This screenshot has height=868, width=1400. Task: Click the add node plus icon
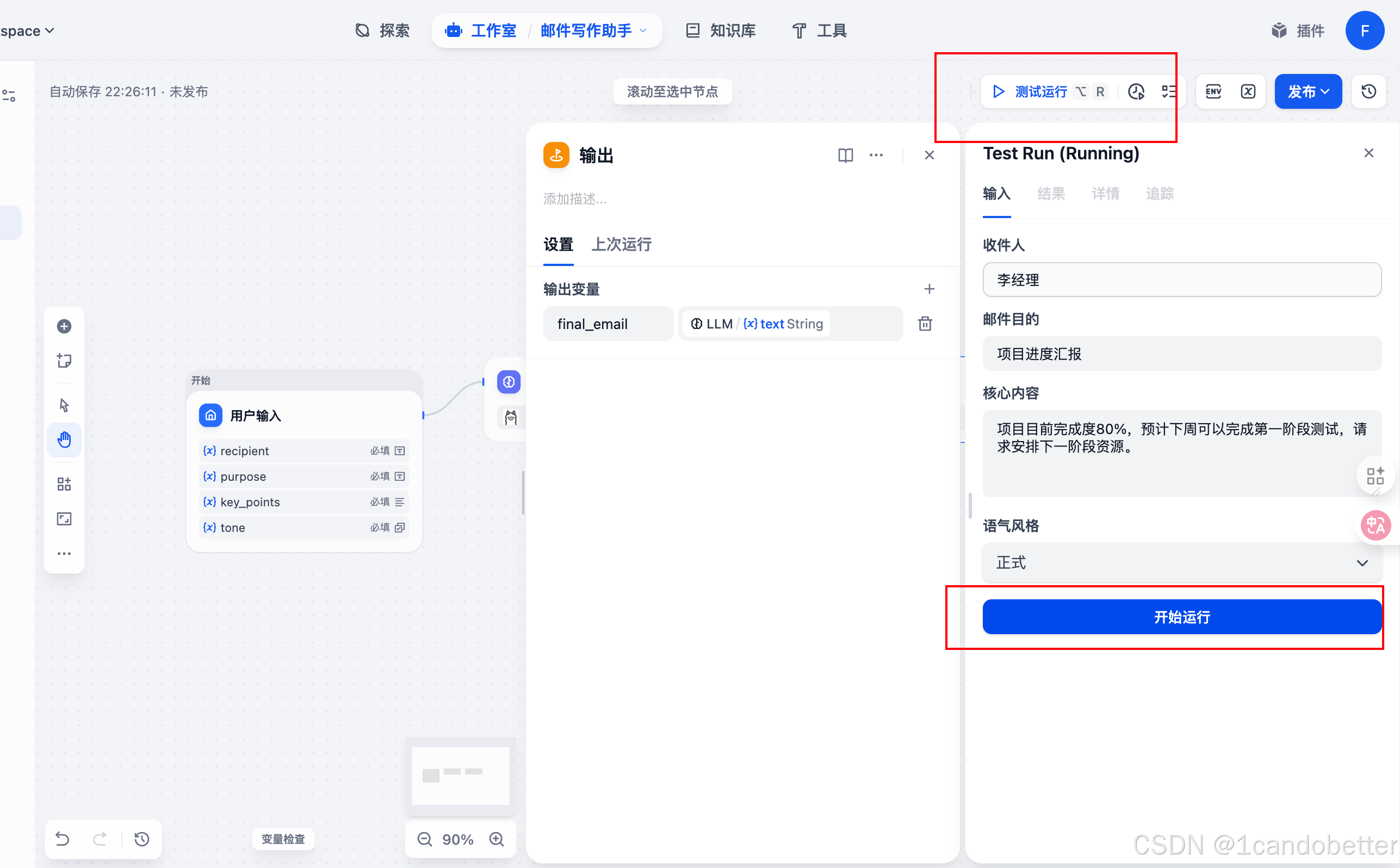coord(64,326)
